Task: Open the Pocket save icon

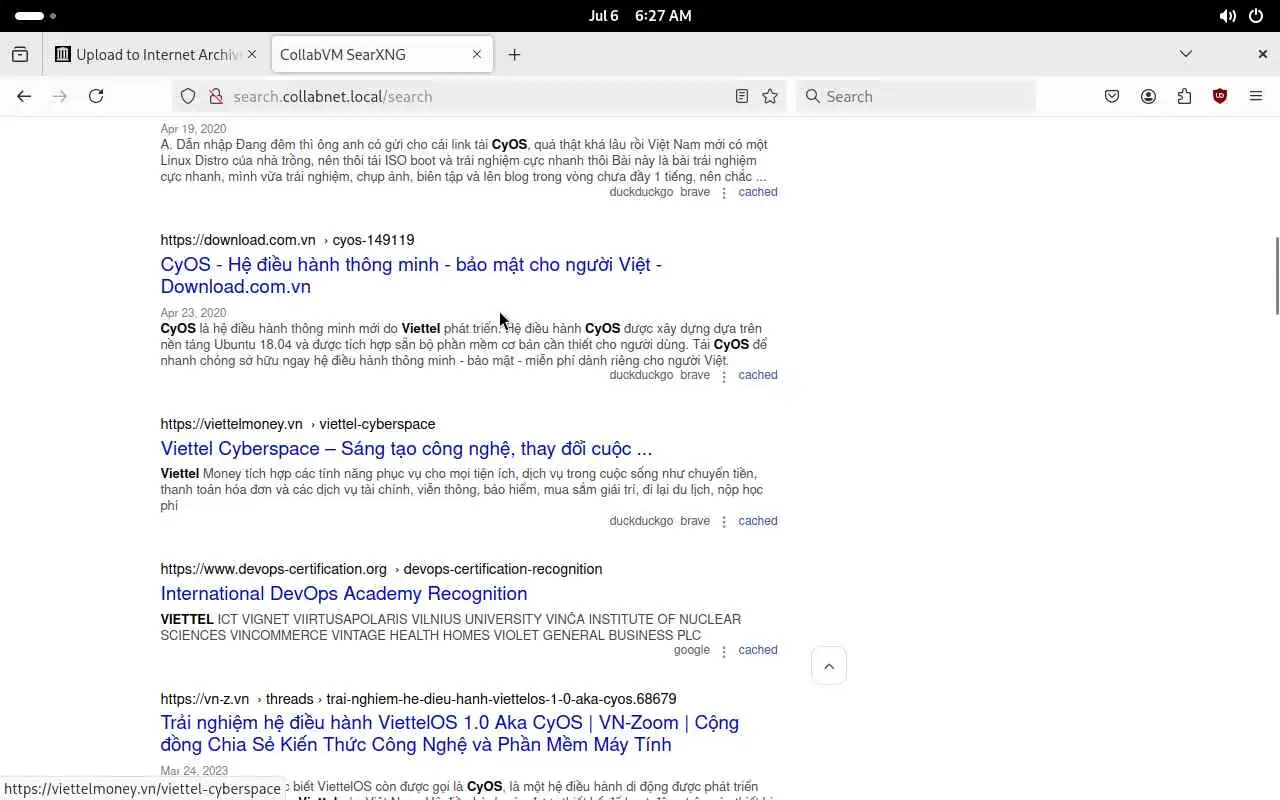Action: tap(1112, 96)
